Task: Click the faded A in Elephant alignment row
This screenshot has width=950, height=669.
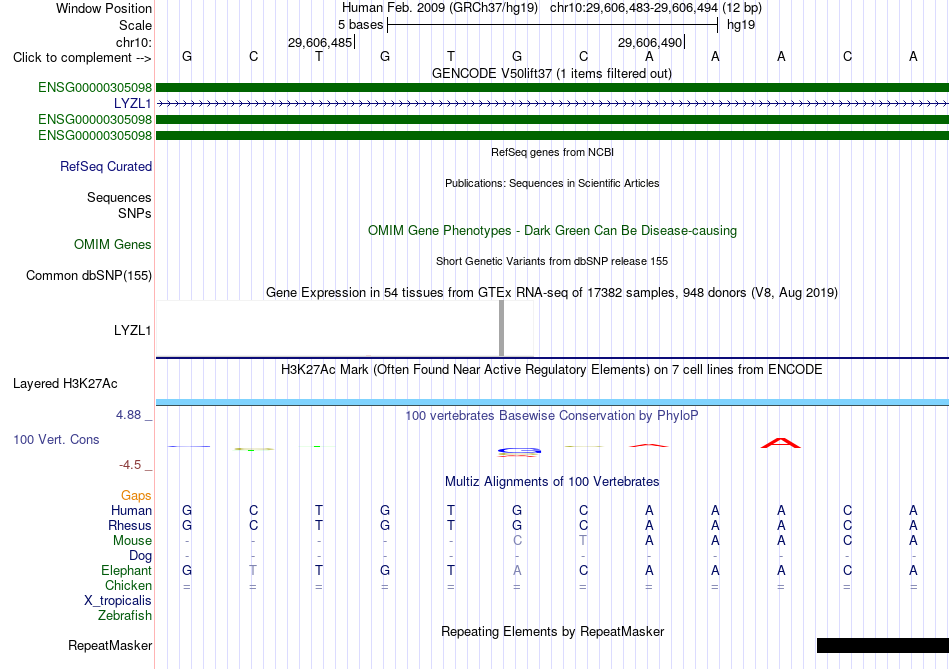Action: pyautogui.click(x=517, y=570)
